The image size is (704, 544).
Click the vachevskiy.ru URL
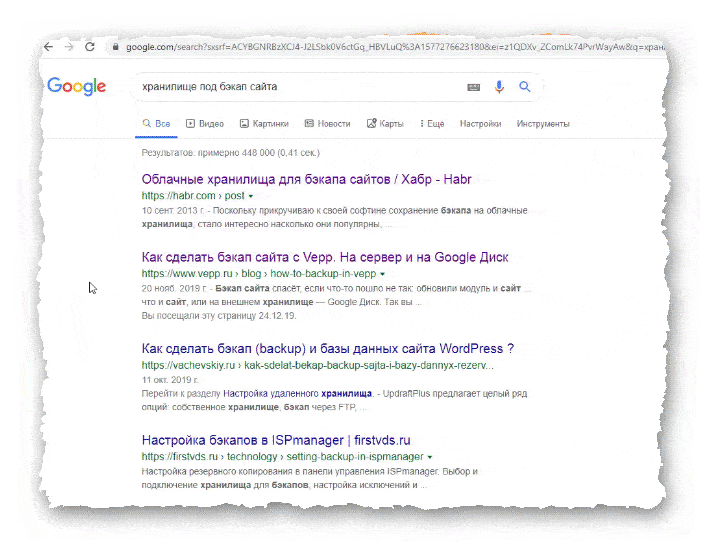(317, 365)
